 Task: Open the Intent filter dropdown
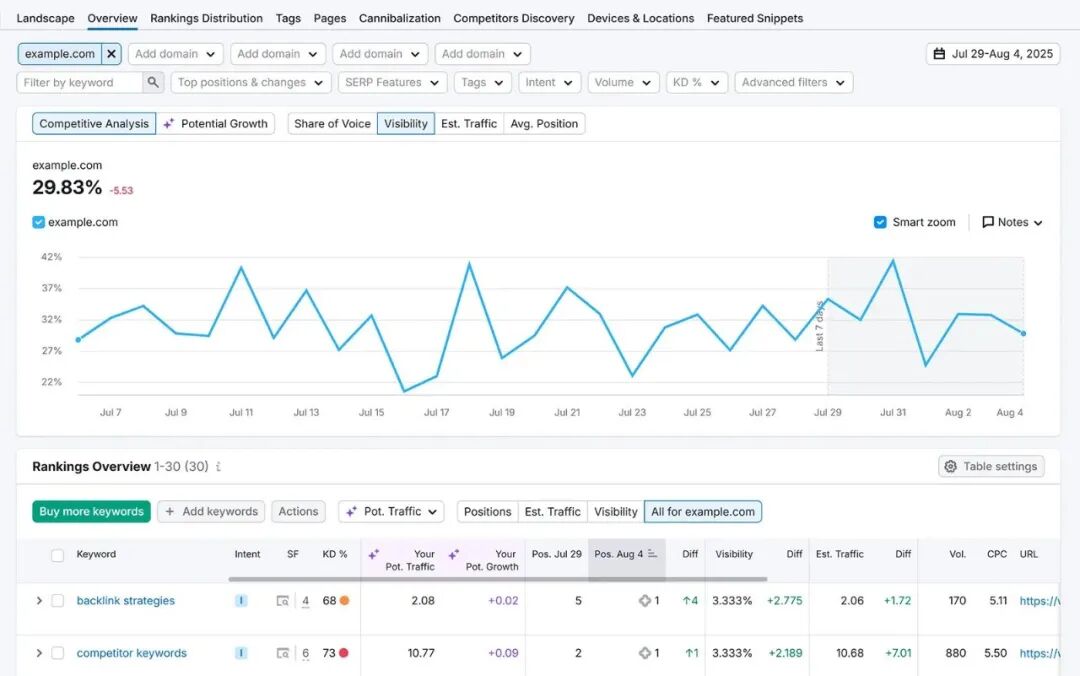click(x=549, y=83)
